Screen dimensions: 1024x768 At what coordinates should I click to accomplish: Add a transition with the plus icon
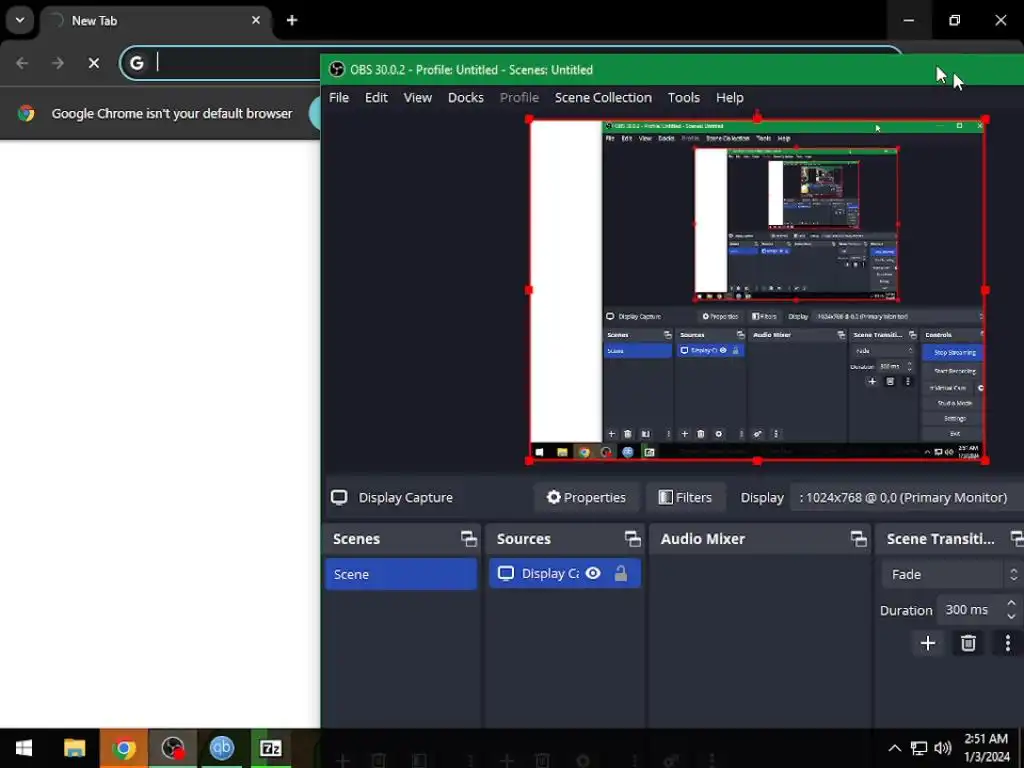pos(927,643)
